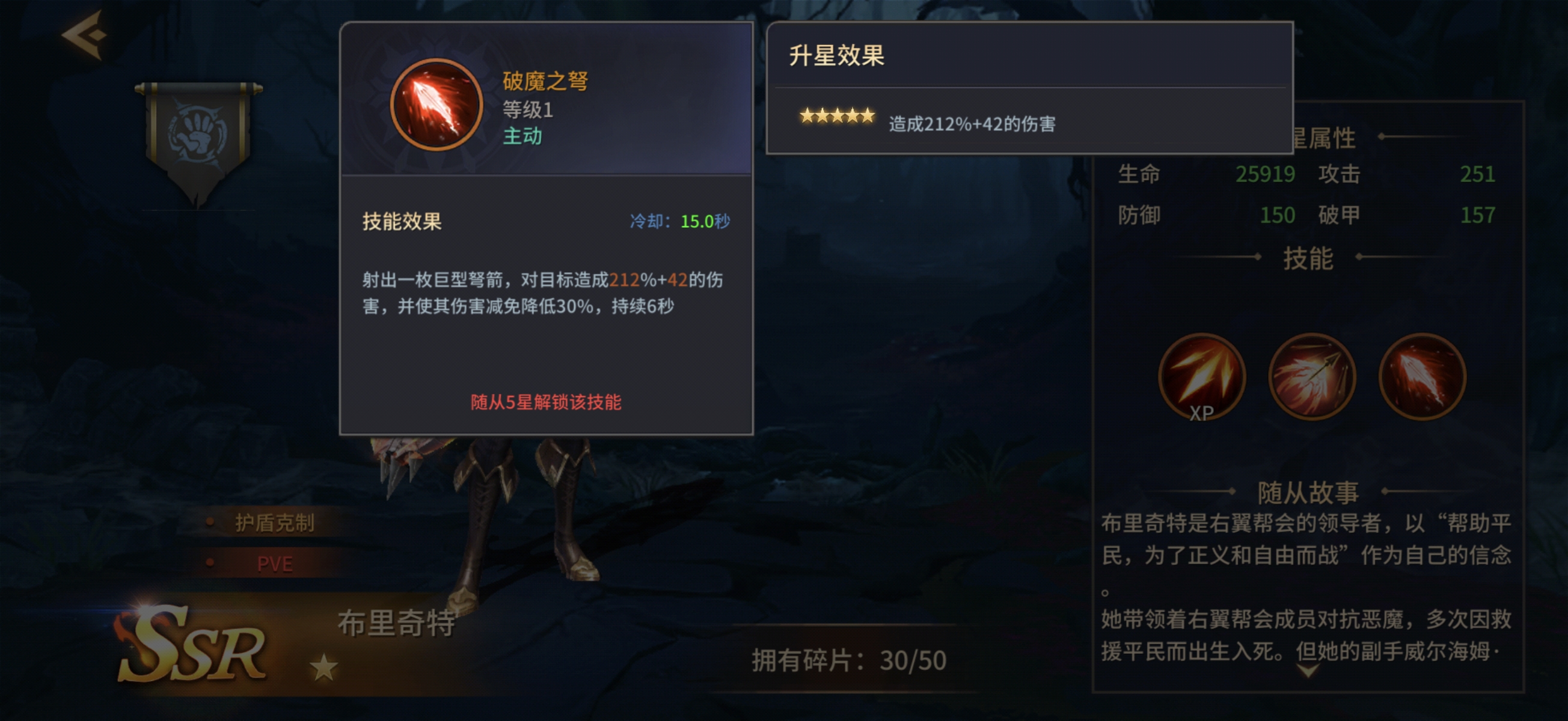The image size is (1568, 721).
Task: Tap the 破魔之弩 icon in skill popup
Action: tap(436, 105)
